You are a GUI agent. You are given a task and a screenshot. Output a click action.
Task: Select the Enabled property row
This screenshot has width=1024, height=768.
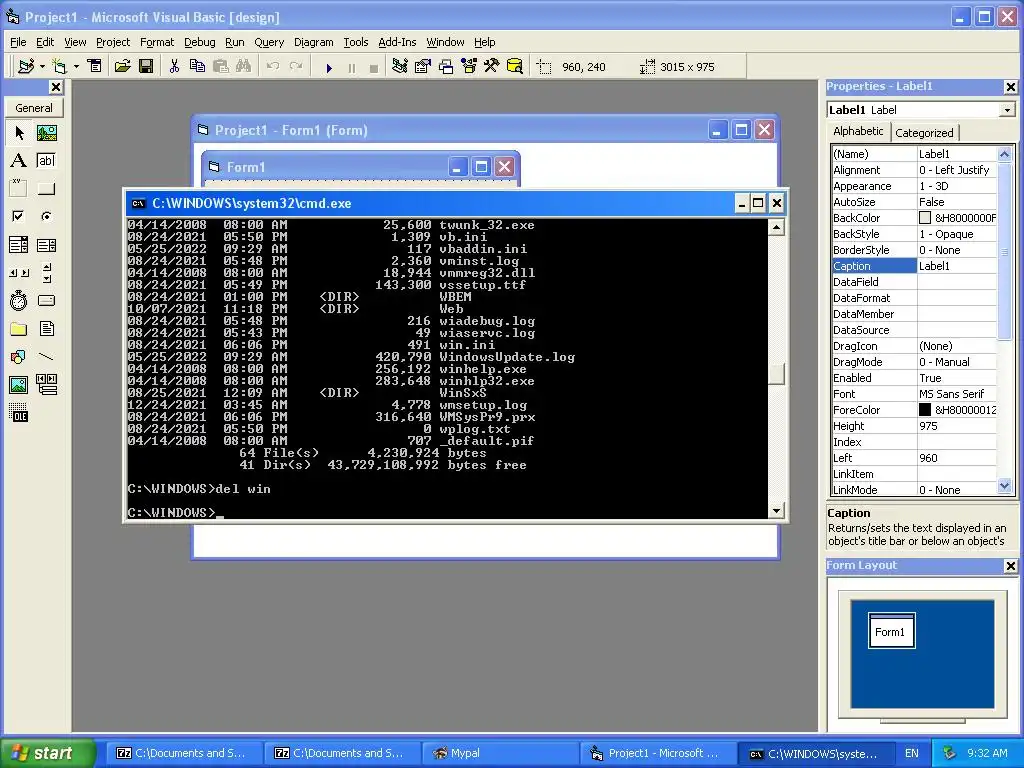tap(914, 378)
